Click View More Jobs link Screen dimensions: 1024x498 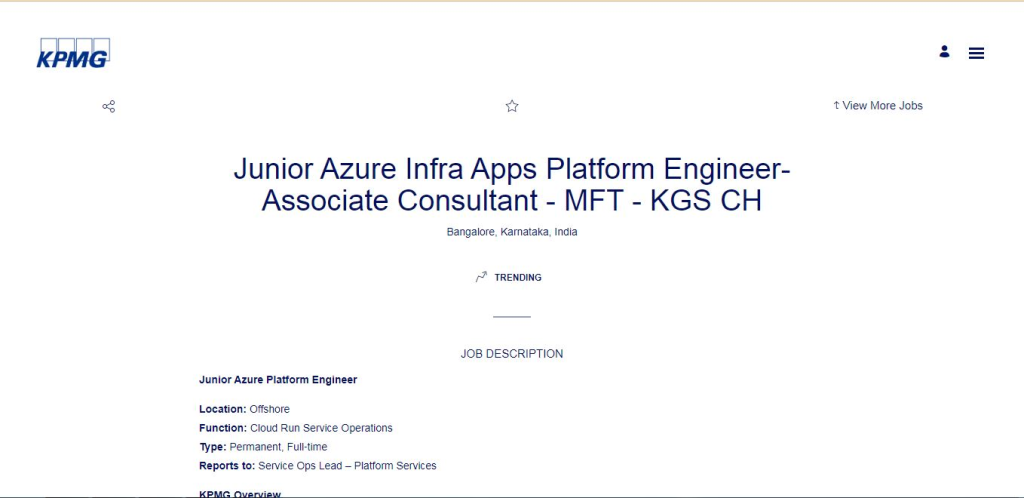coord(878,106)
